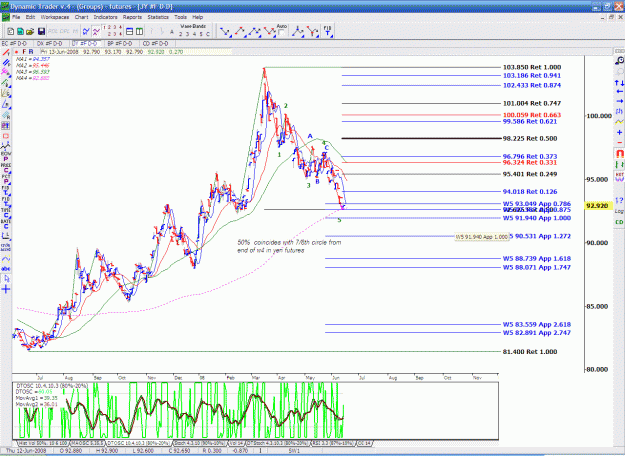Click the floppy disk save icon
The image size is (625, 456).
click(x=41, y=31)
